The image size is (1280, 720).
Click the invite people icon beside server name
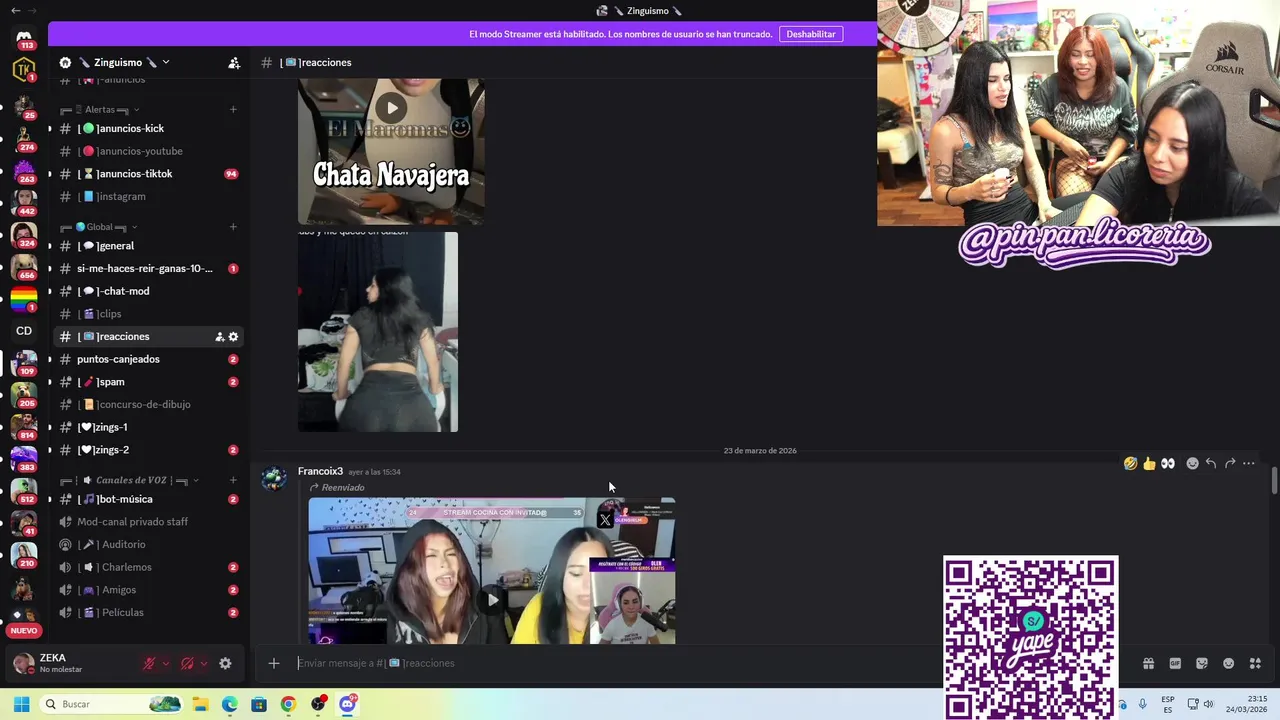(233, 62)
